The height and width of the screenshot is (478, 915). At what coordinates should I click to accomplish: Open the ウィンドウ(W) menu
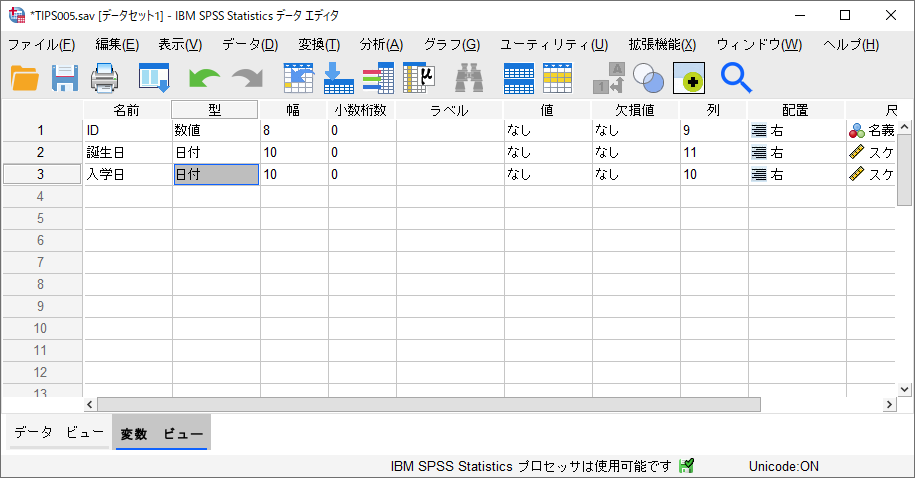coord(759,45)
